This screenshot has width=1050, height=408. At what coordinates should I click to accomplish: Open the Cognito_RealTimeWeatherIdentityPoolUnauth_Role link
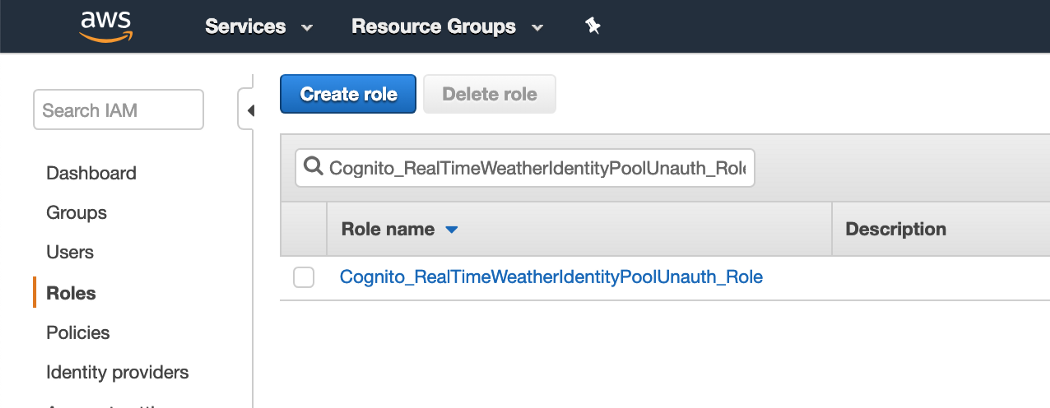coord(551,277)
